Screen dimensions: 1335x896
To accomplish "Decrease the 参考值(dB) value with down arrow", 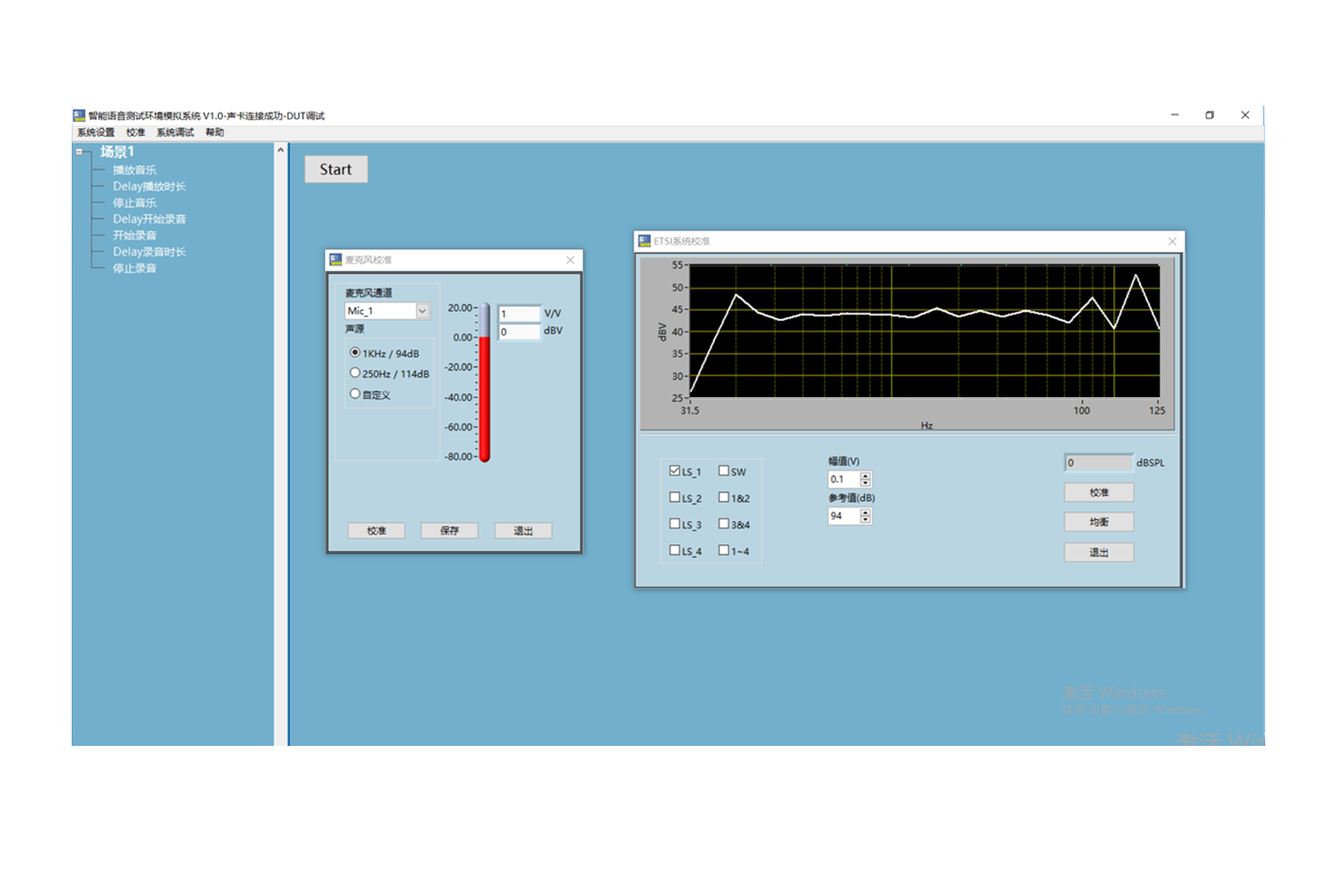I will point(866,520).
